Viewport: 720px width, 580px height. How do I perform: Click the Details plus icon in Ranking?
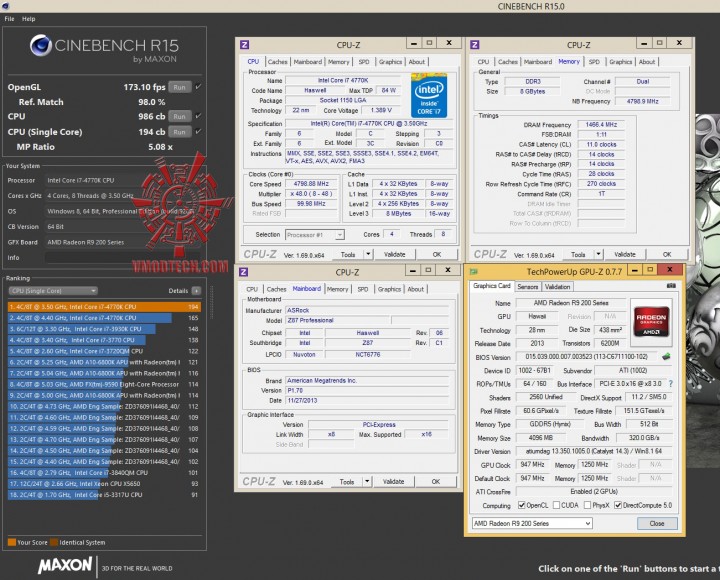coord(196,291)
